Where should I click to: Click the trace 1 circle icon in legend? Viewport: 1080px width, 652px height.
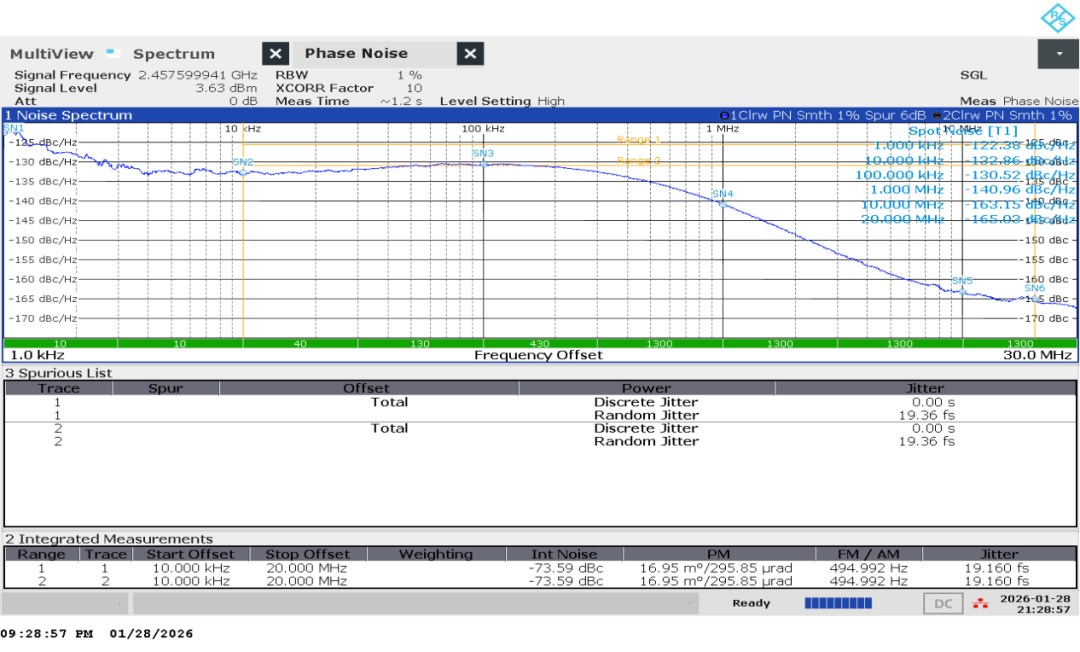(724, 116)
